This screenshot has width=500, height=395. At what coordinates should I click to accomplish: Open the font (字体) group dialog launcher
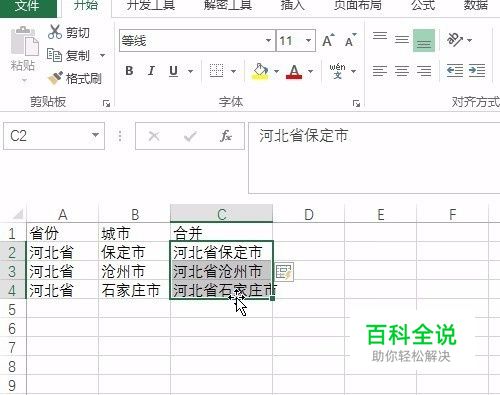click(x=356, y=104)
